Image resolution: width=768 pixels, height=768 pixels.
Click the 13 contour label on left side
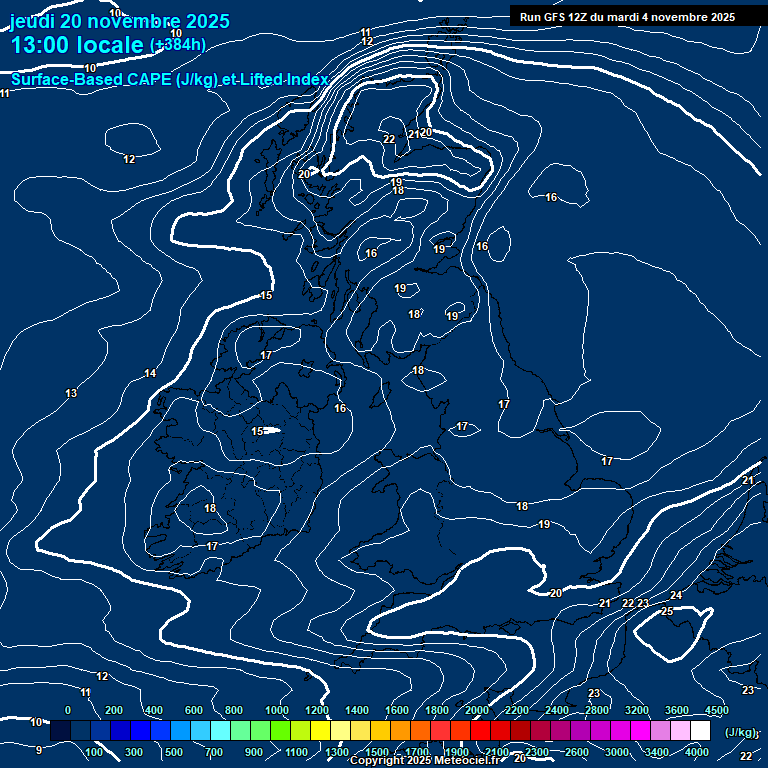pos(71,394)
